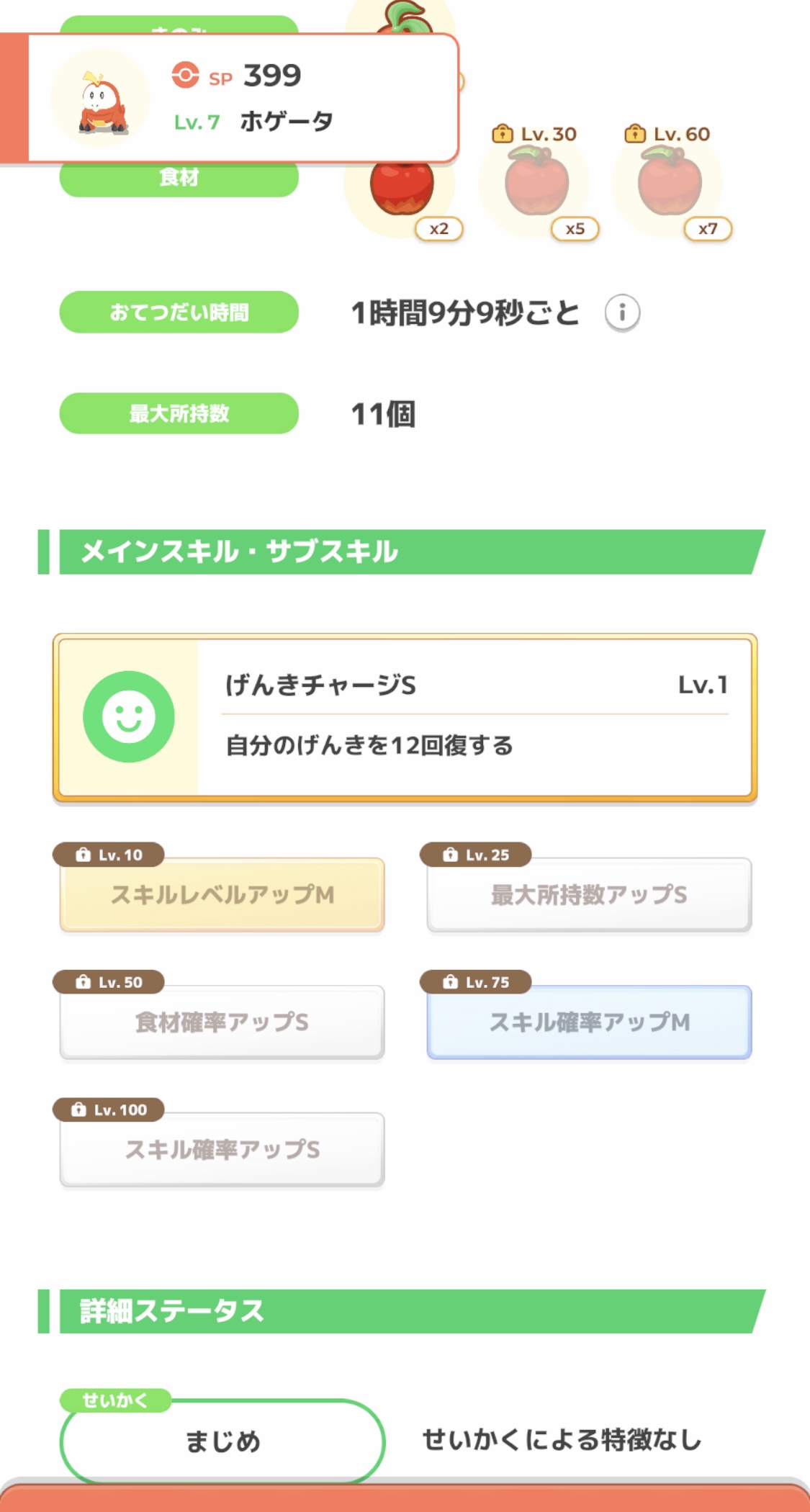
Task: Tap the 食材 green label
Action: [179, 179]
